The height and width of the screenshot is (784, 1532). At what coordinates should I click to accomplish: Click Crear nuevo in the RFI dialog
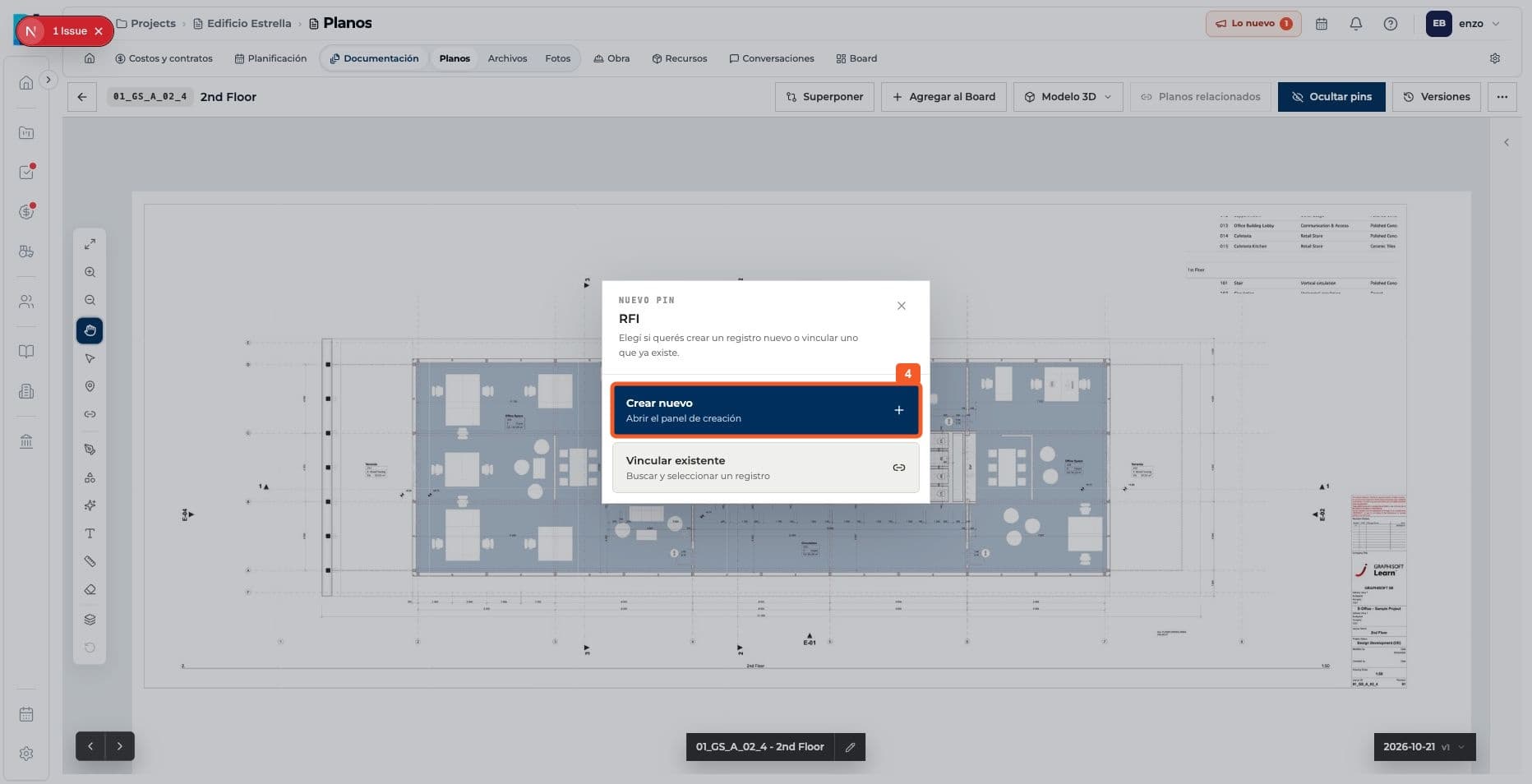click(765, 410)
